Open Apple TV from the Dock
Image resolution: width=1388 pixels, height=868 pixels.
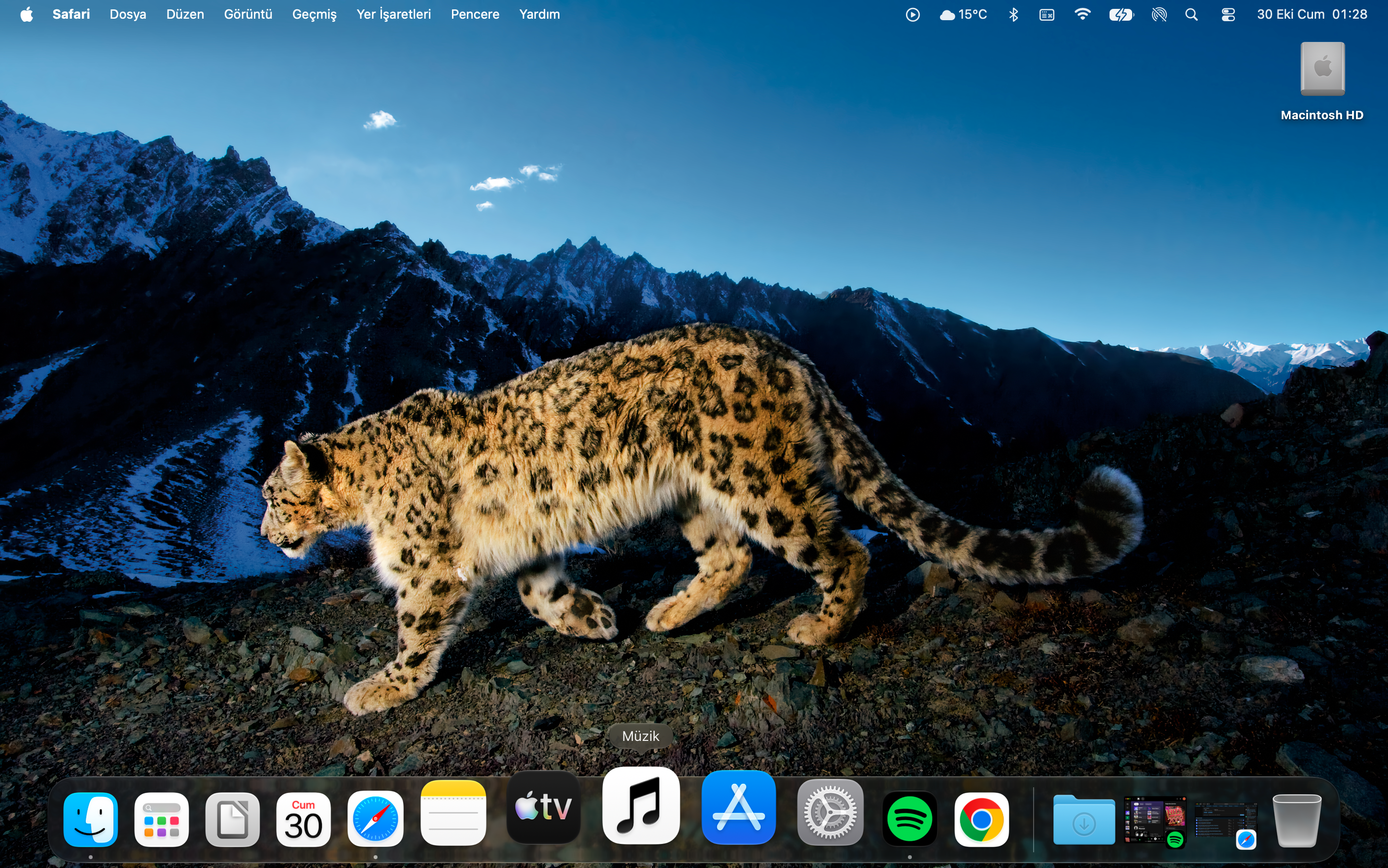[543, 807]
